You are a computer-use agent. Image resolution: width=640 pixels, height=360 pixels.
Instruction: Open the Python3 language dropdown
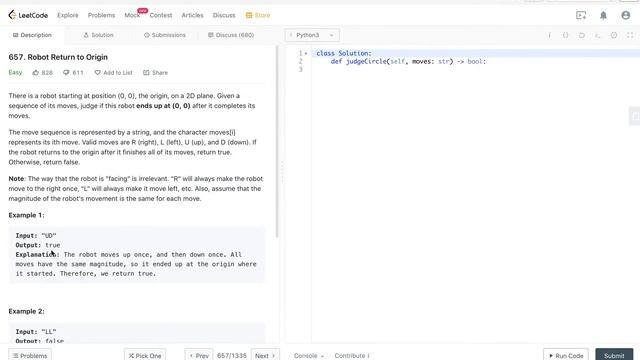[x=312, y=35]
